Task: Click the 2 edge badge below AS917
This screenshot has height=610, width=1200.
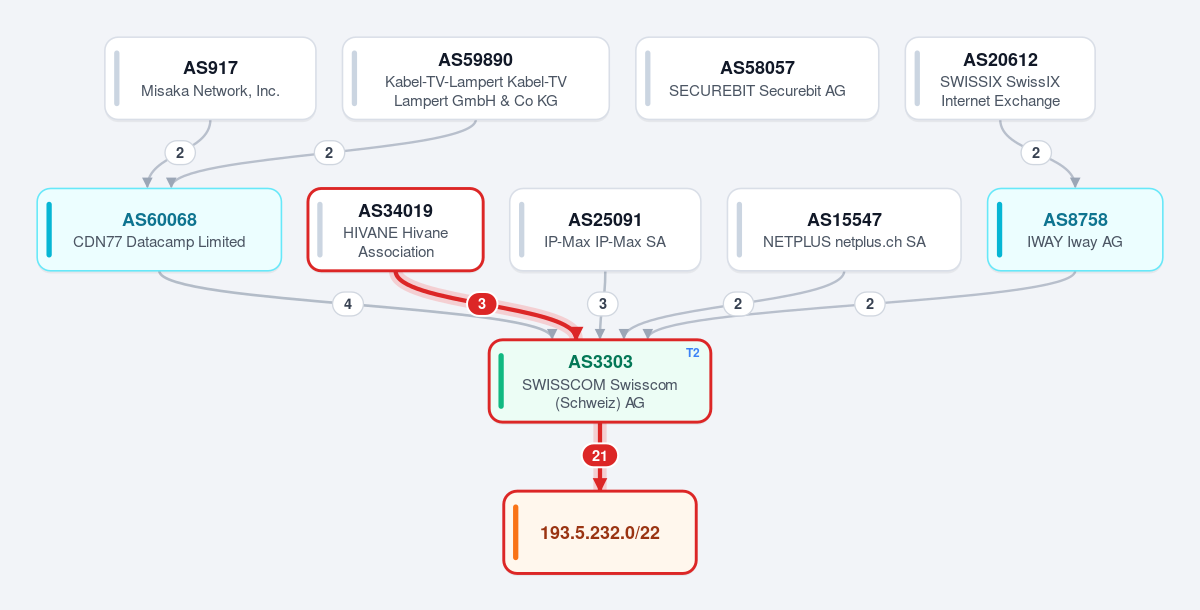Action: [180, 153]
